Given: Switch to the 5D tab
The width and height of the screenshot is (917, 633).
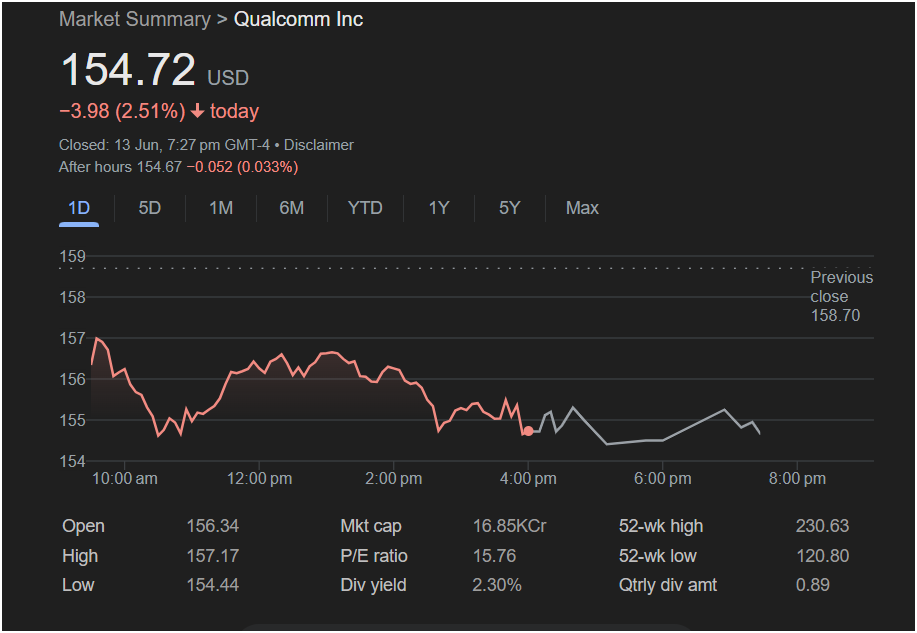Looking at the screenshot, I should (x=150, y=208).
